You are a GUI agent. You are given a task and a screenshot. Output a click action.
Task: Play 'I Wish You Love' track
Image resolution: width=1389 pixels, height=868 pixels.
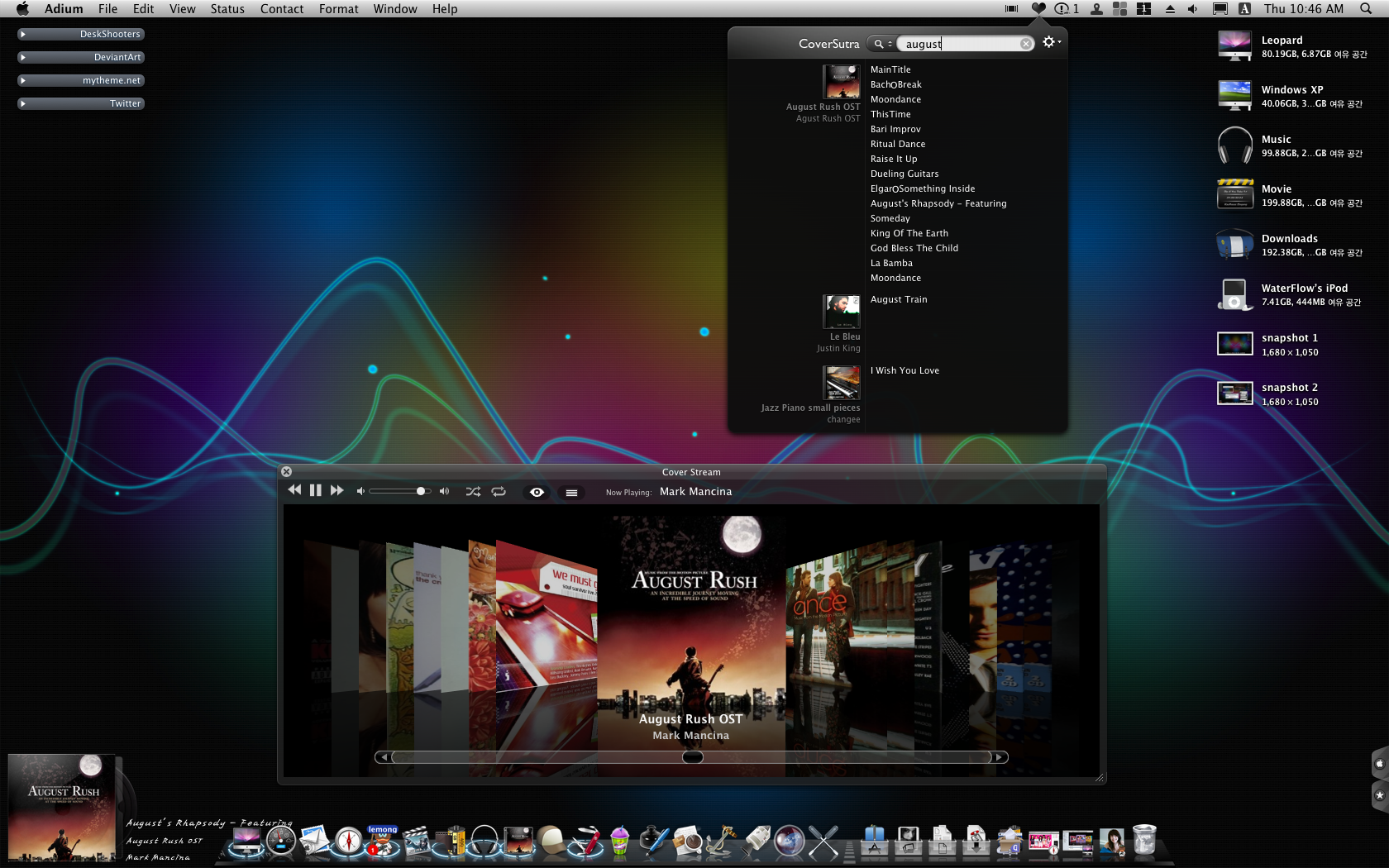click(x=905, y=370)
